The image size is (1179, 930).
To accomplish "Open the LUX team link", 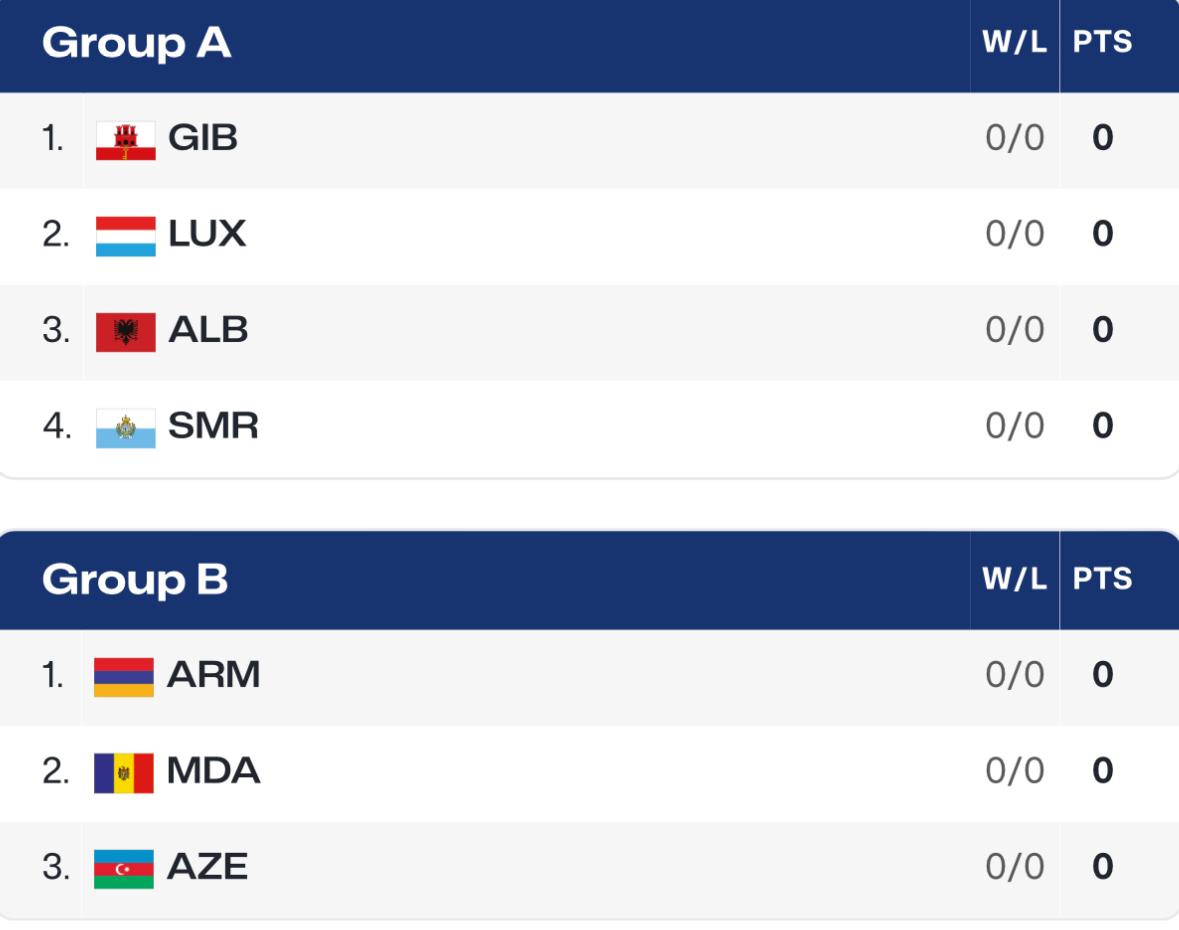I will click(x=207, y=234).
